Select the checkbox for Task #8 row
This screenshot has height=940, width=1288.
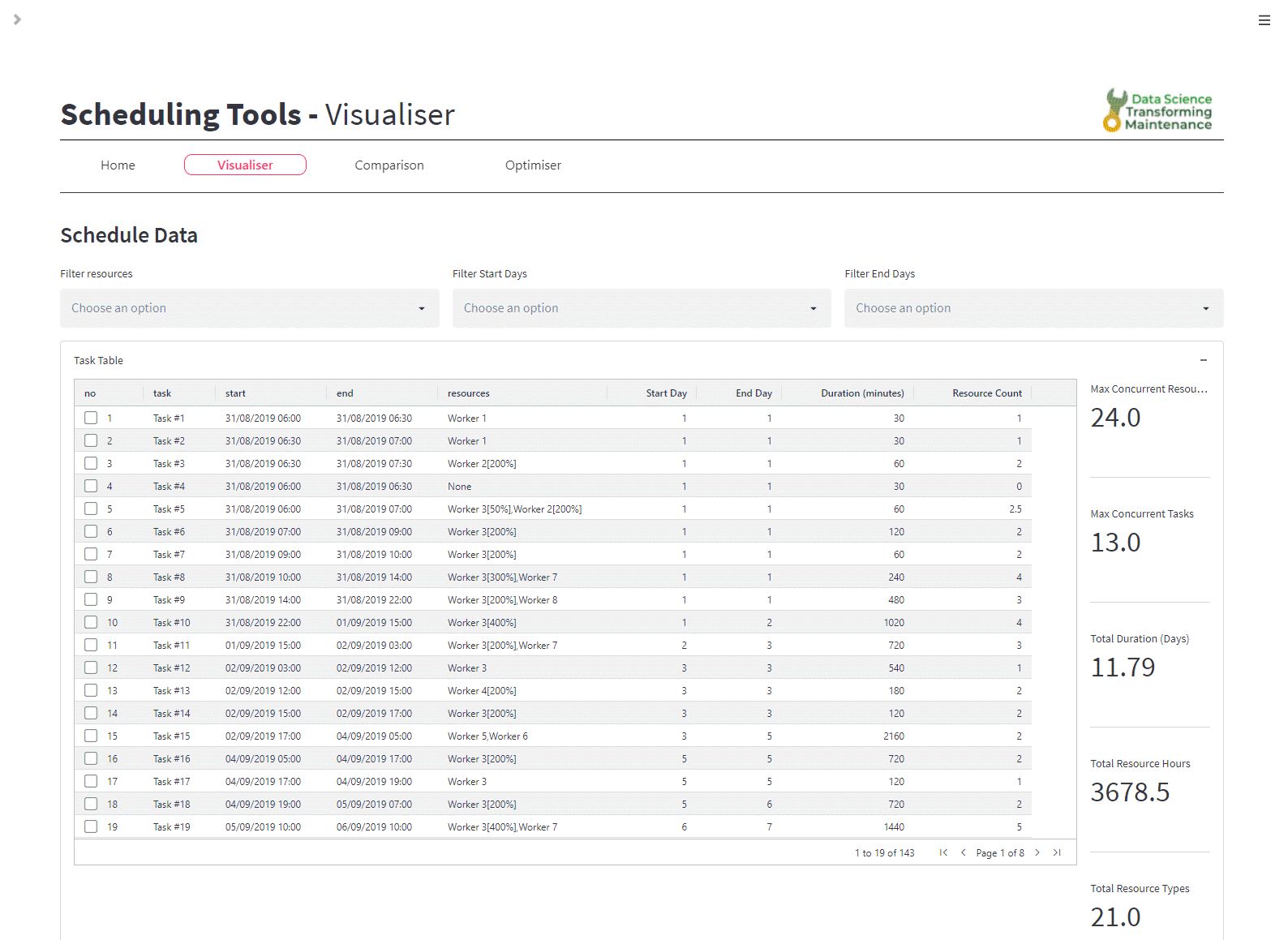(91, 577)
